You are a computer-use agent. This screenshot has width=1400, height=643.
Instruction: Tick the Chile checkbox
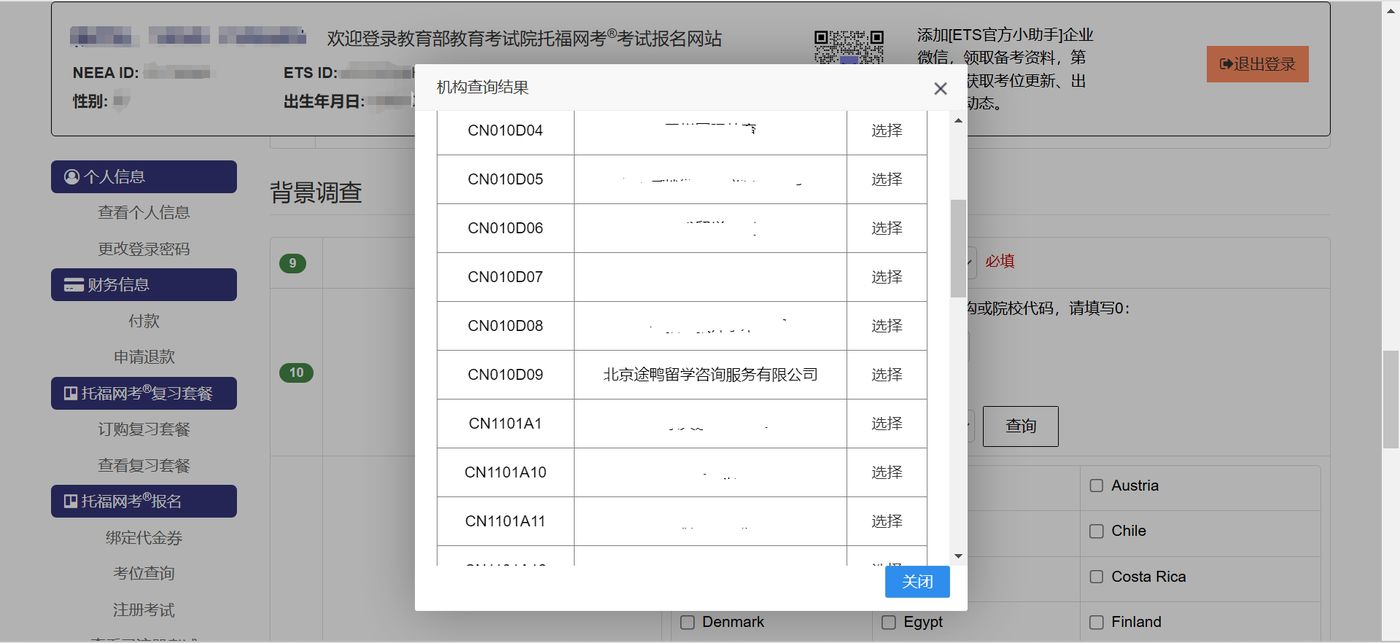click(x=1096, y=531)
